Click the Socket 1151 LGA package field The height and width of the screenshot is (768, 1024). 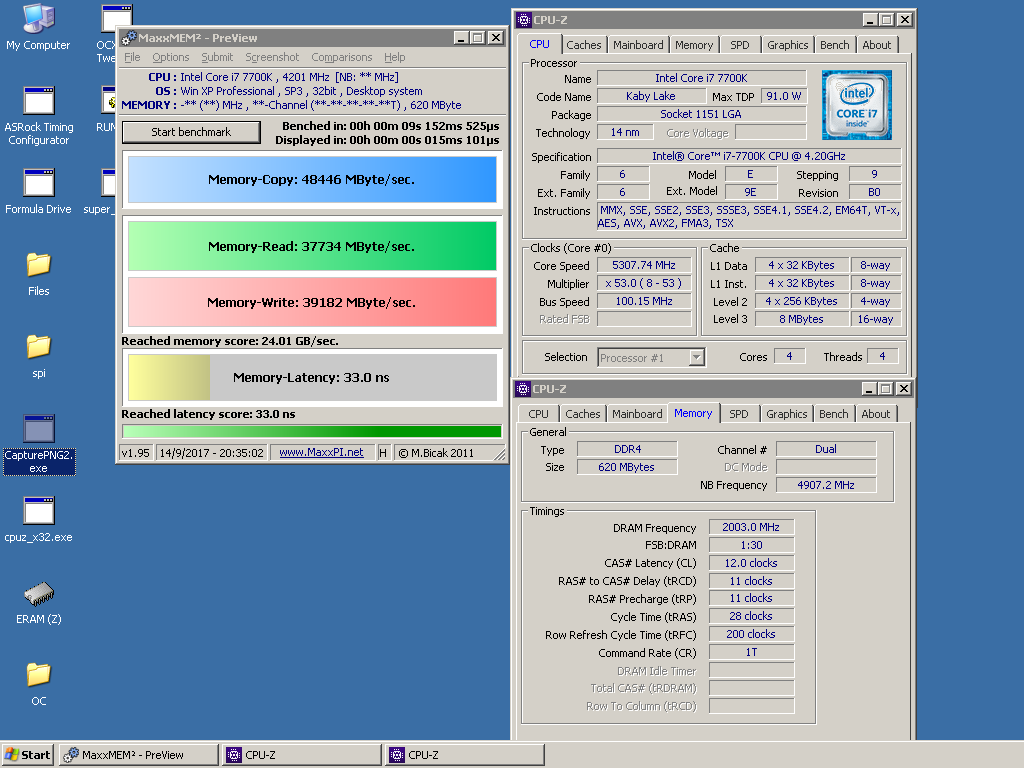click(701, 114)
